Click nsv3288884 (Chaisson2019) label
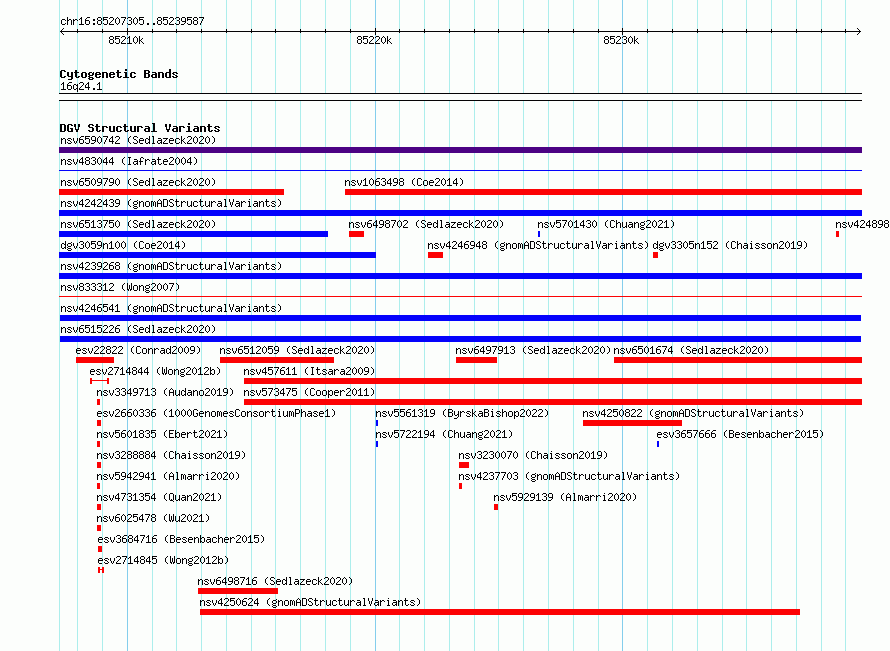Image resolution: width=890 pixels, height=651 pixels. (x=171, y=455)
